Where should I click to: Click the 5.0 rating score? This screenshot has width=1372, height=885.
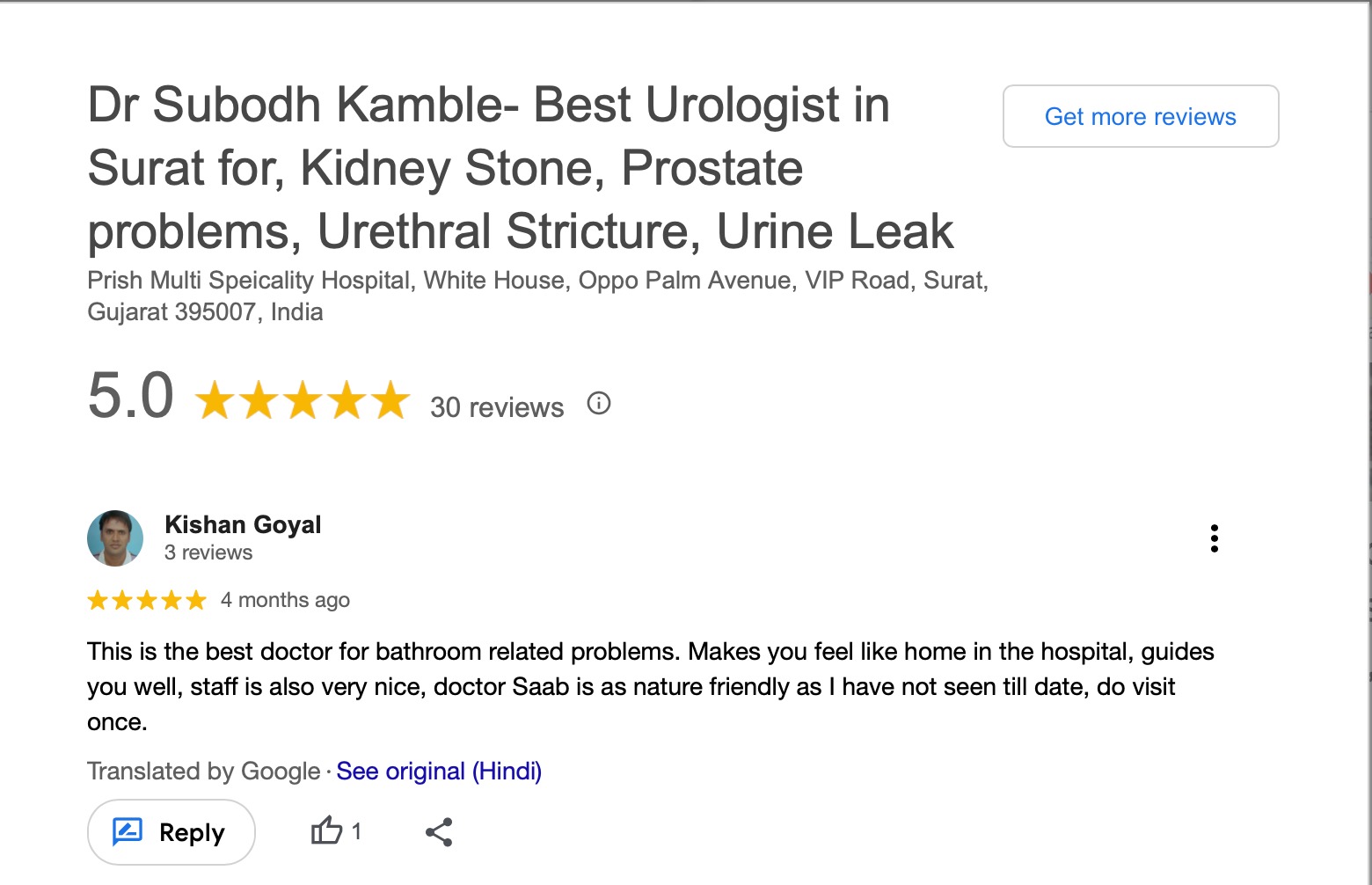coord(131,396)
